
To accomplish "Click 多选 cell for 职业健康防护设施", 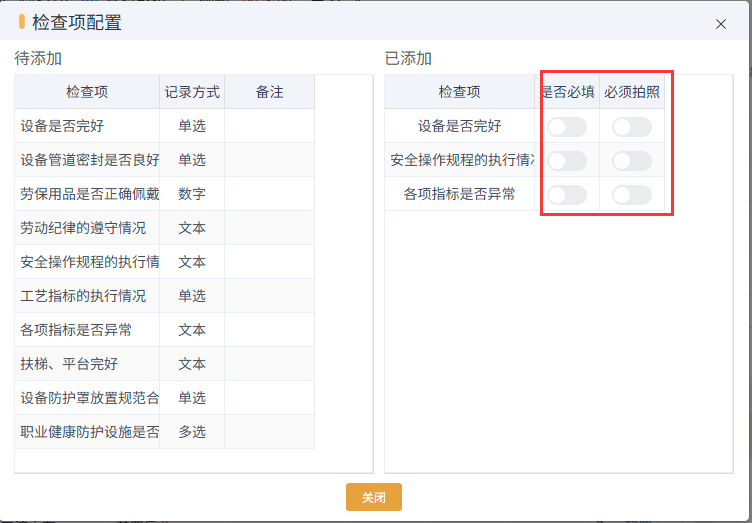I will (192, 432).
